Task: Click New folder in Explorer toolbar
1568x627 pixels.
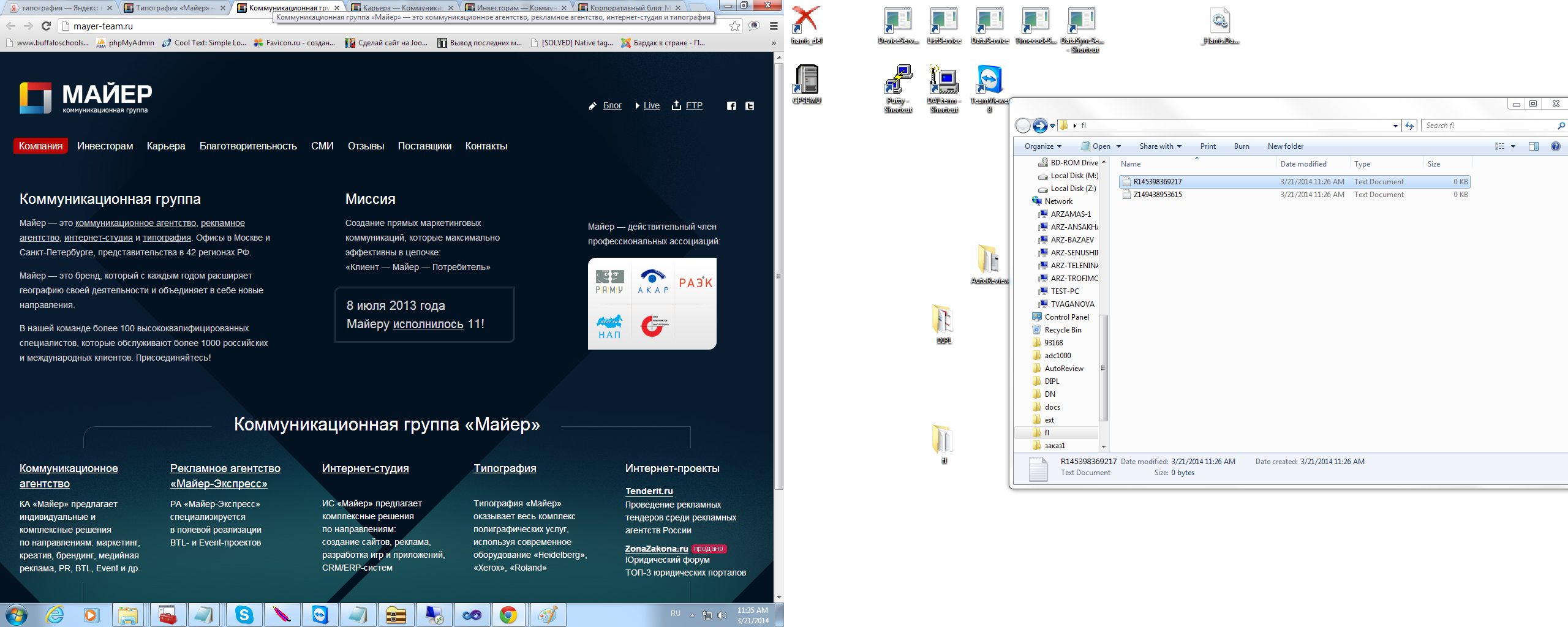Action: click(x=1286, y=146)
